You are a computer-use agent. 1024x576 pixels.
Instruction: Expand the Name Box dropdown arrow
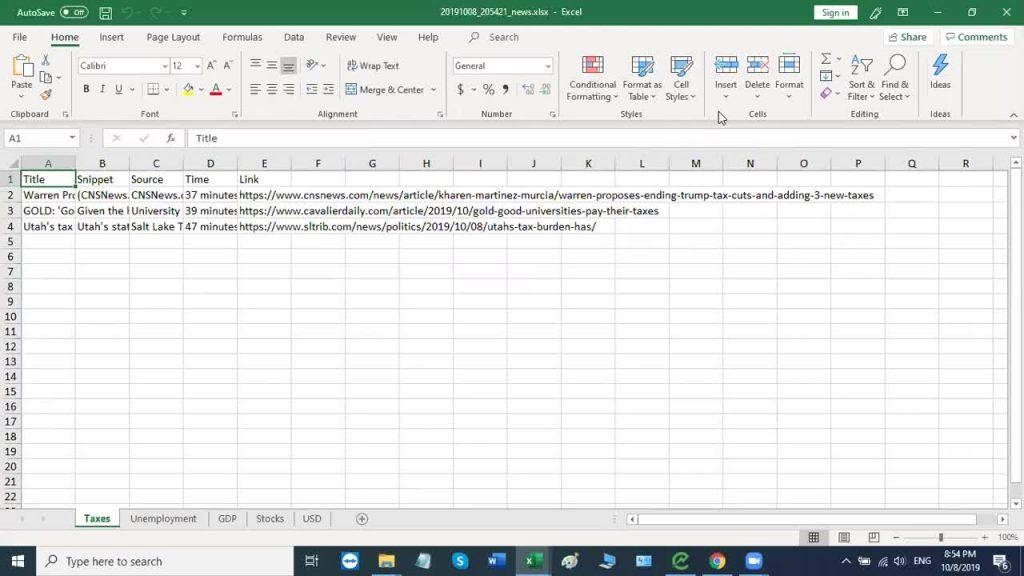pos(72,138)
